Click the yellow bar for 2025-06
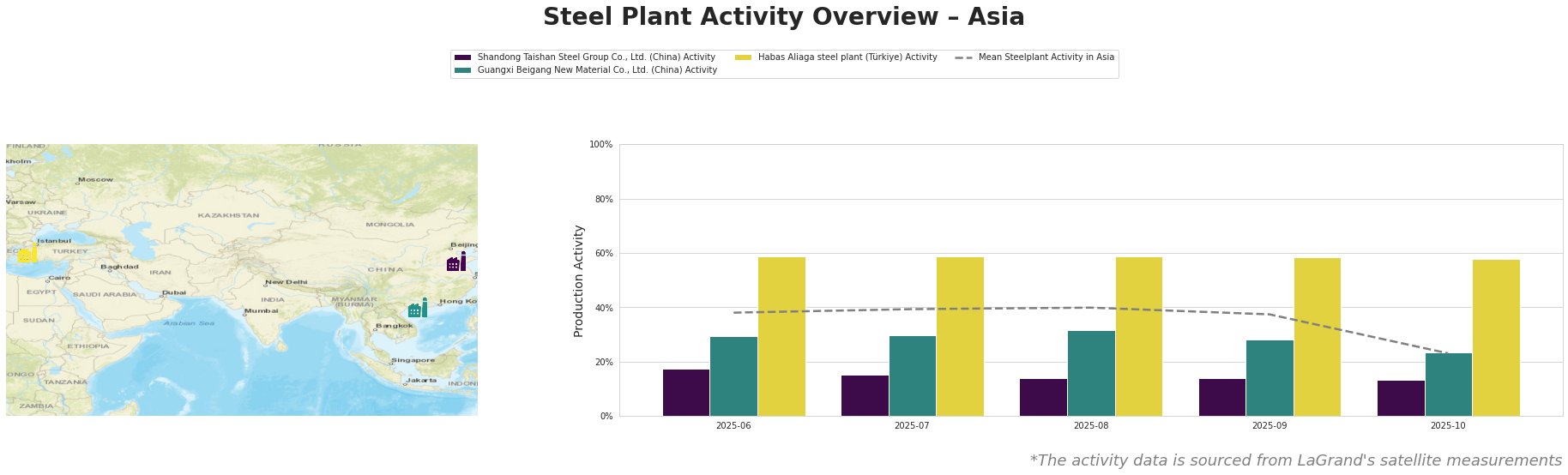This screenshot has width=1568, height=475. [781, 336]
